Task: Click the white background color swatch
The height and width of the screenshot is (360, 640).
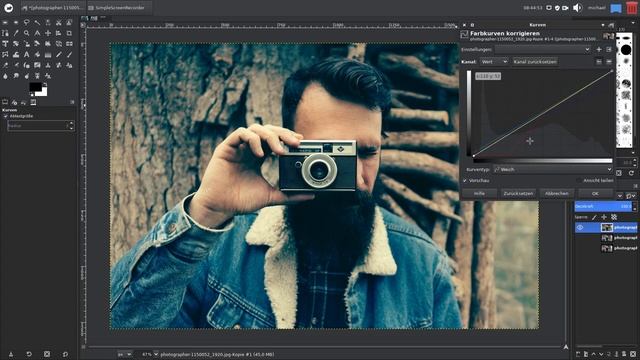Action: pos(44,93)
